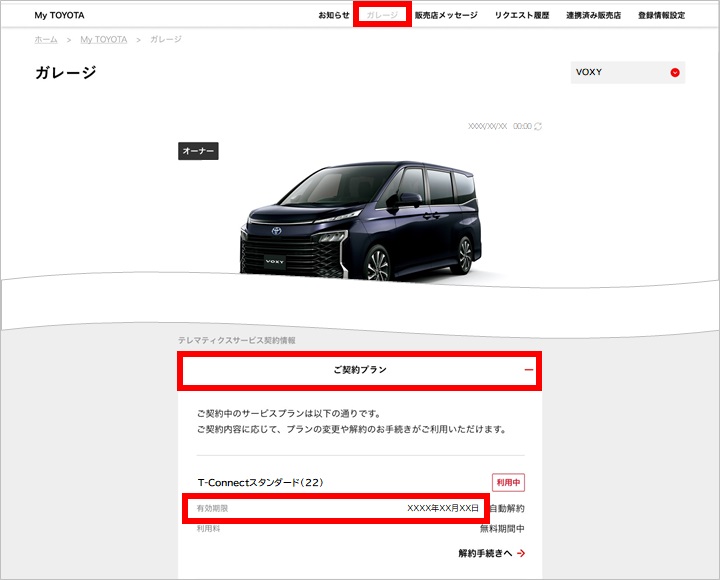720x580 pixels.
Task: Click the XXXX/XX/XX 00:00 timestamp
Action: [500, 126]
